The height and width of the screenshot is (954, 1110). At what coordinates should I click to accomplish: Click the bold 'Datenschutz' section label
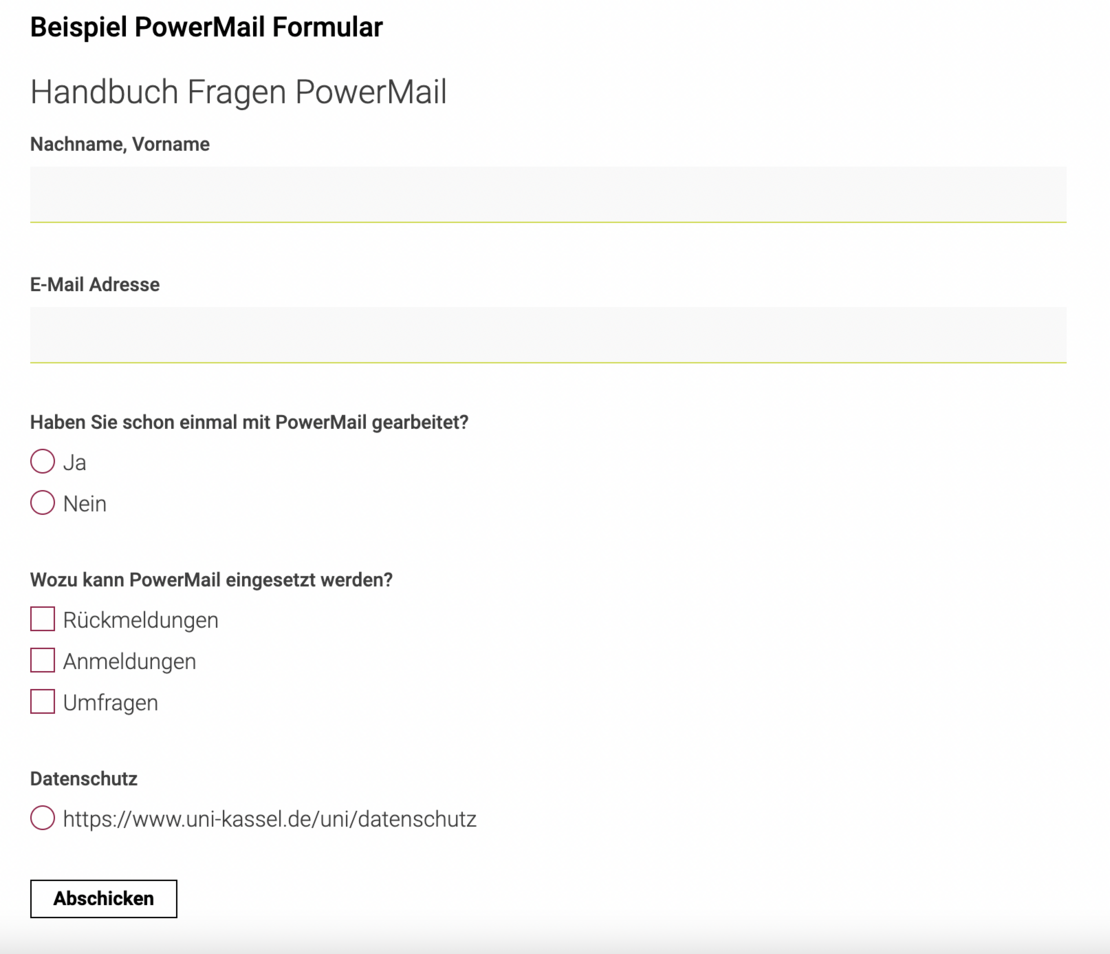[84, 779]
